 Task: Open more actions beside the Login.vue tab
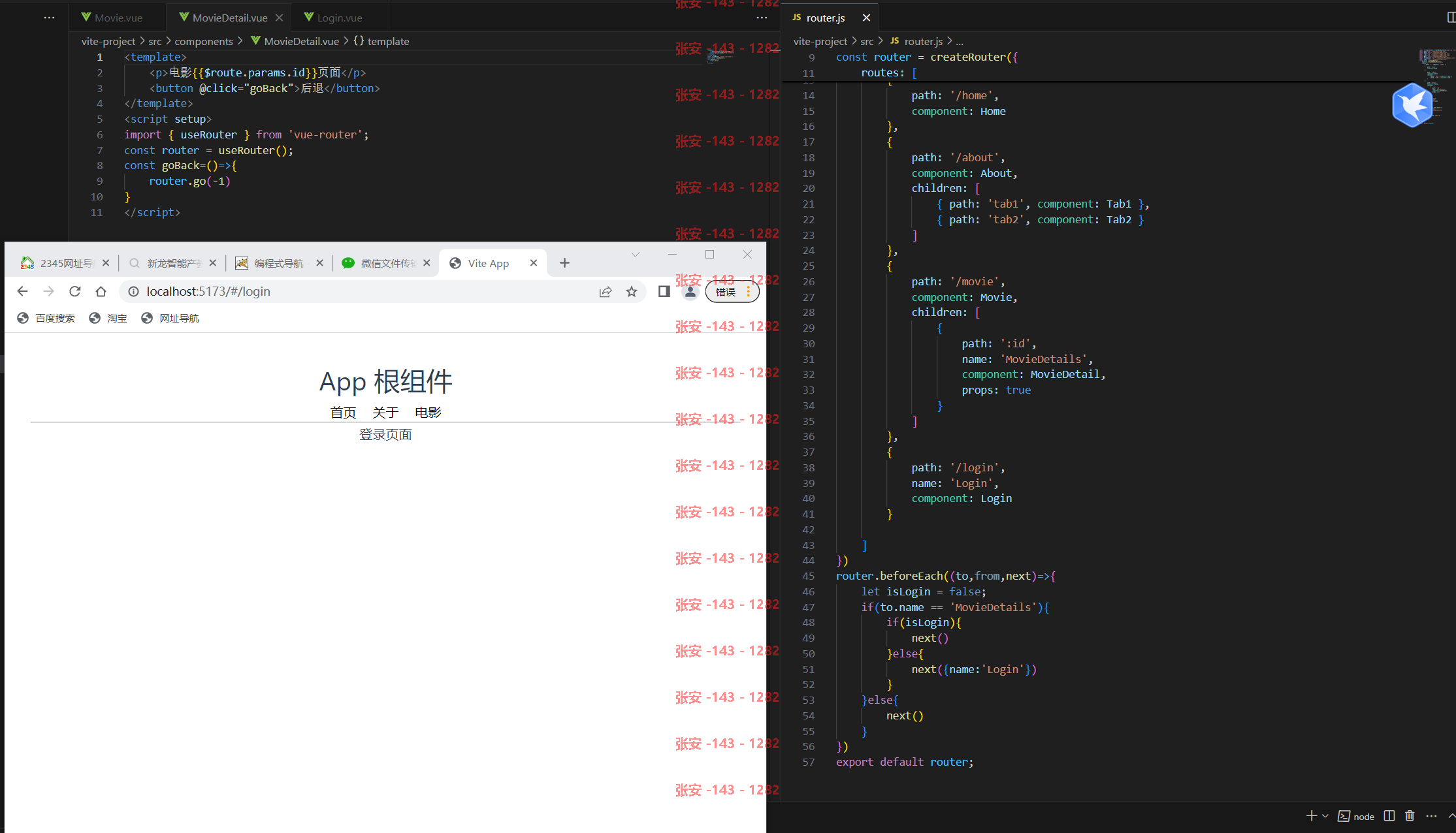click(762, 18)
